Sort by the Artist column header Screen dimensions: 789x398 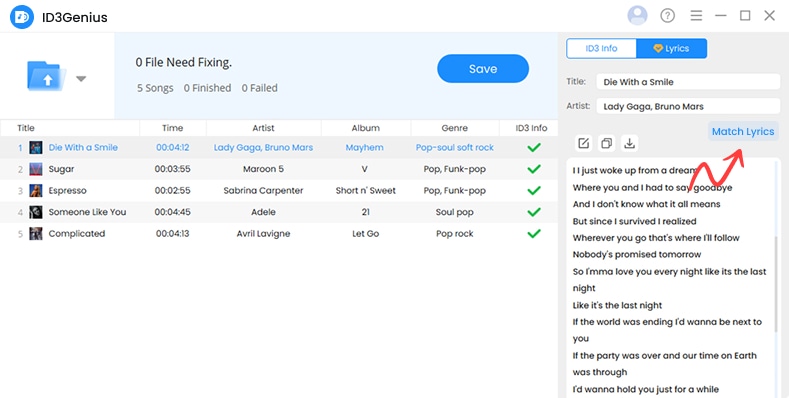[263, 128]
